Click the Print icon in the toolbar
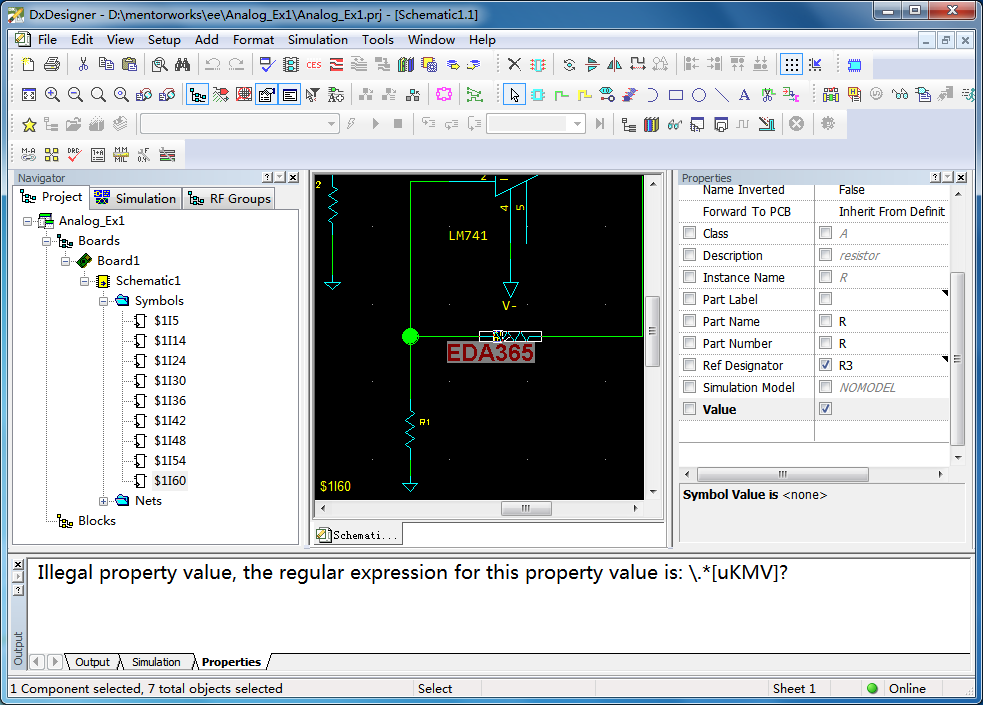983x705 pixels. click(51, 65)
